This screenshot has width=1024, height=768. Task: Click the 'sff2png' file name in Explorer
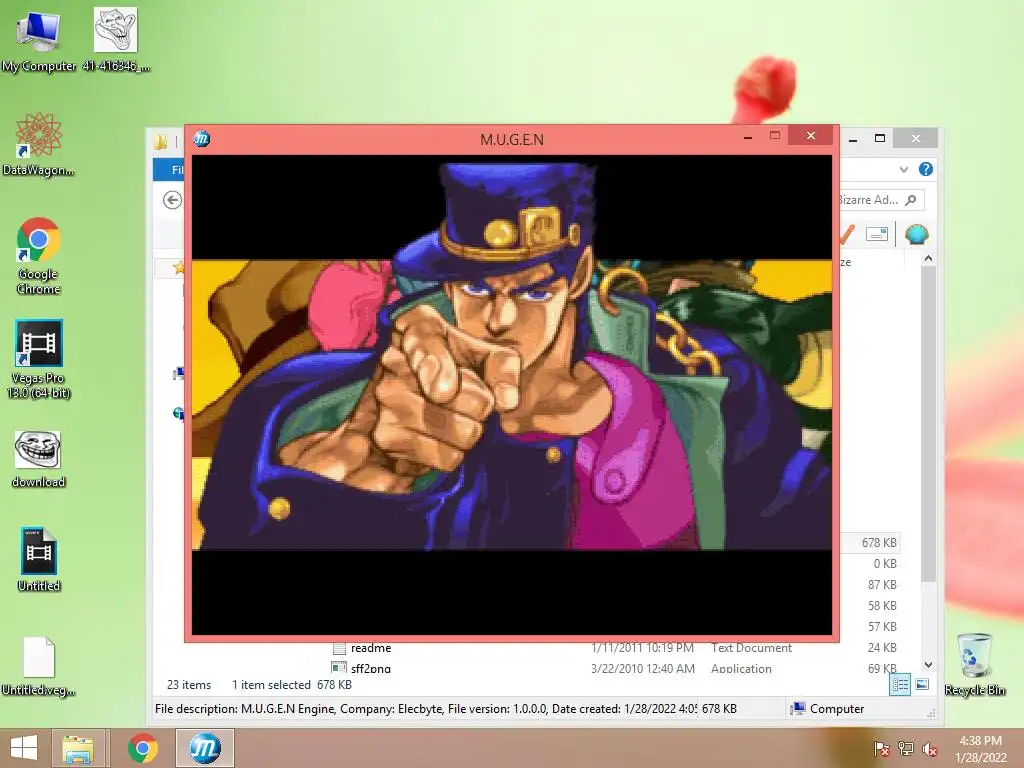(x=371, y=668)
